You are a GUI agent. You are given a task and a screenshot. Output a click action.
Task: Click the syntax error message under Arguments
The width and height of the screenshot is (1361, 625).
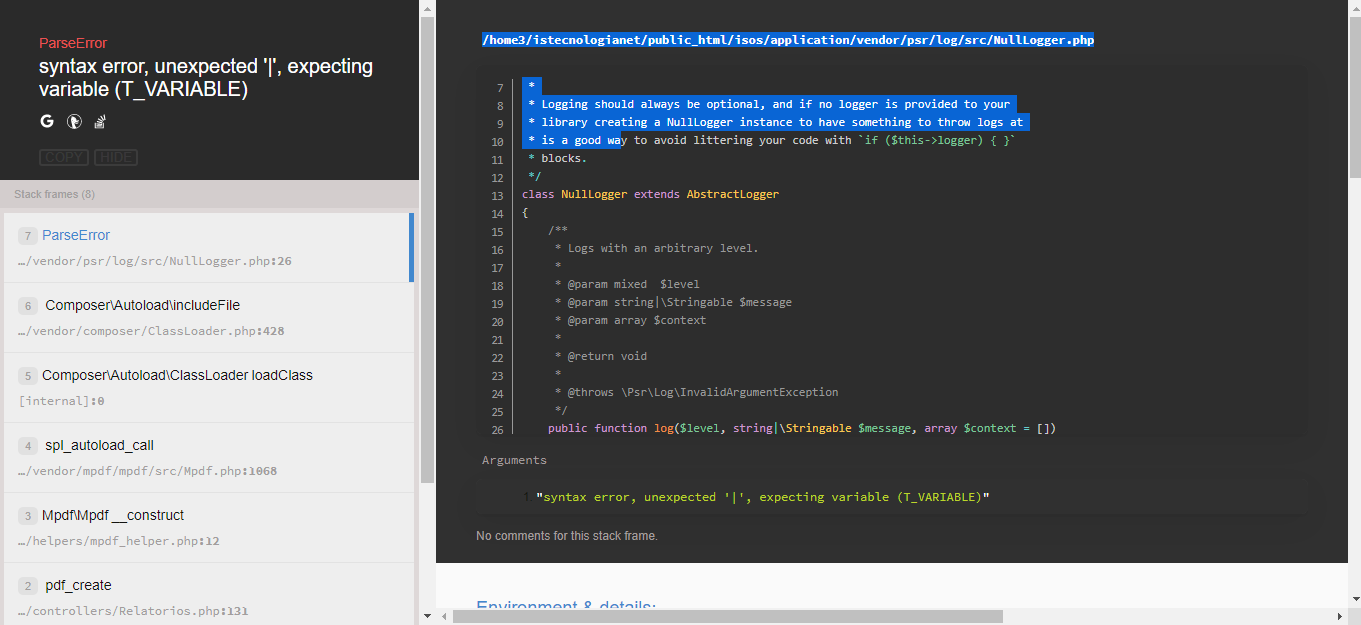pyautogui.click(x=767, y=496)
